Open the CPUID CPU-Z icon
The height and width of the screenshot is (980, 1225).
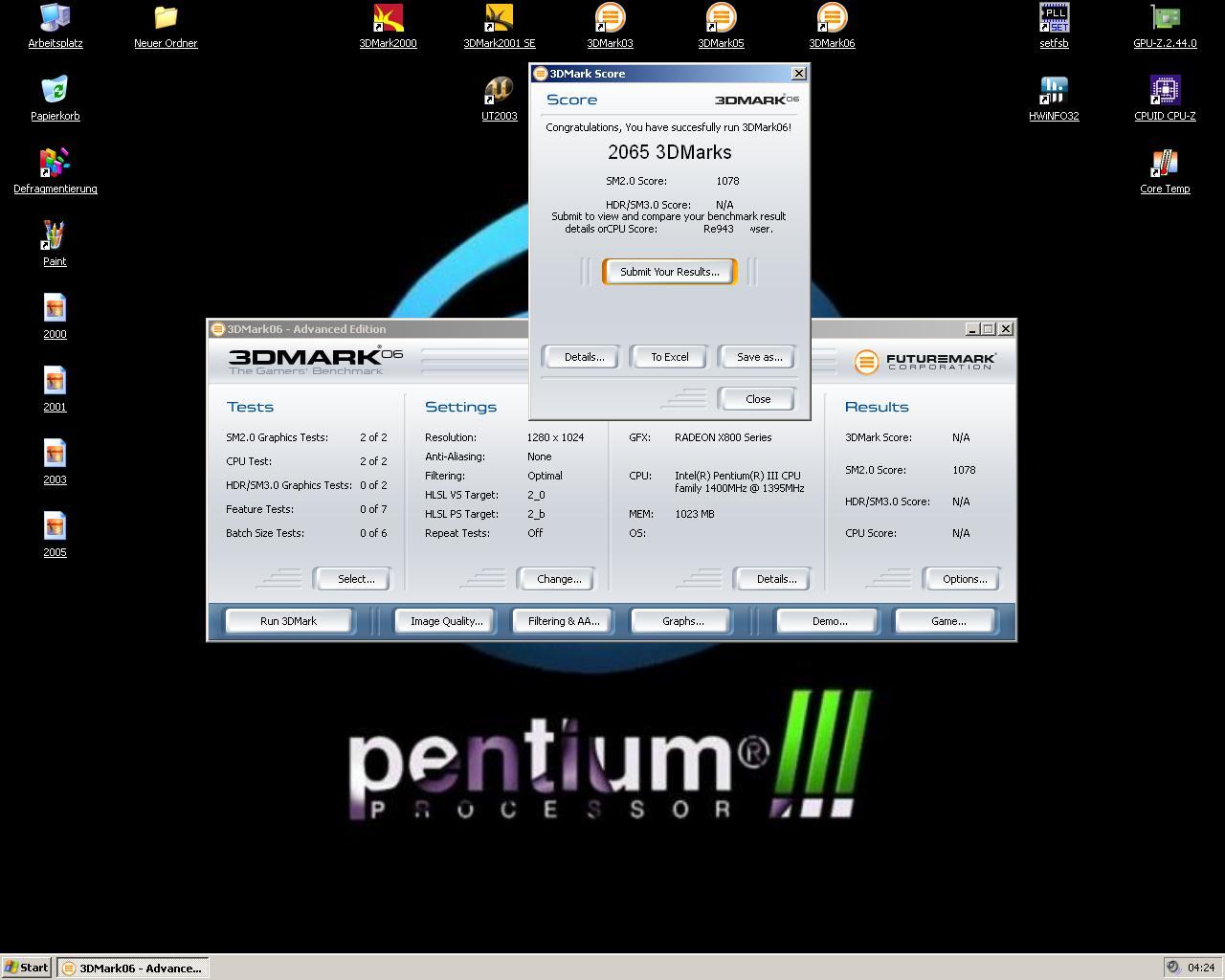pyautogui.click(x=1165, y=99)
